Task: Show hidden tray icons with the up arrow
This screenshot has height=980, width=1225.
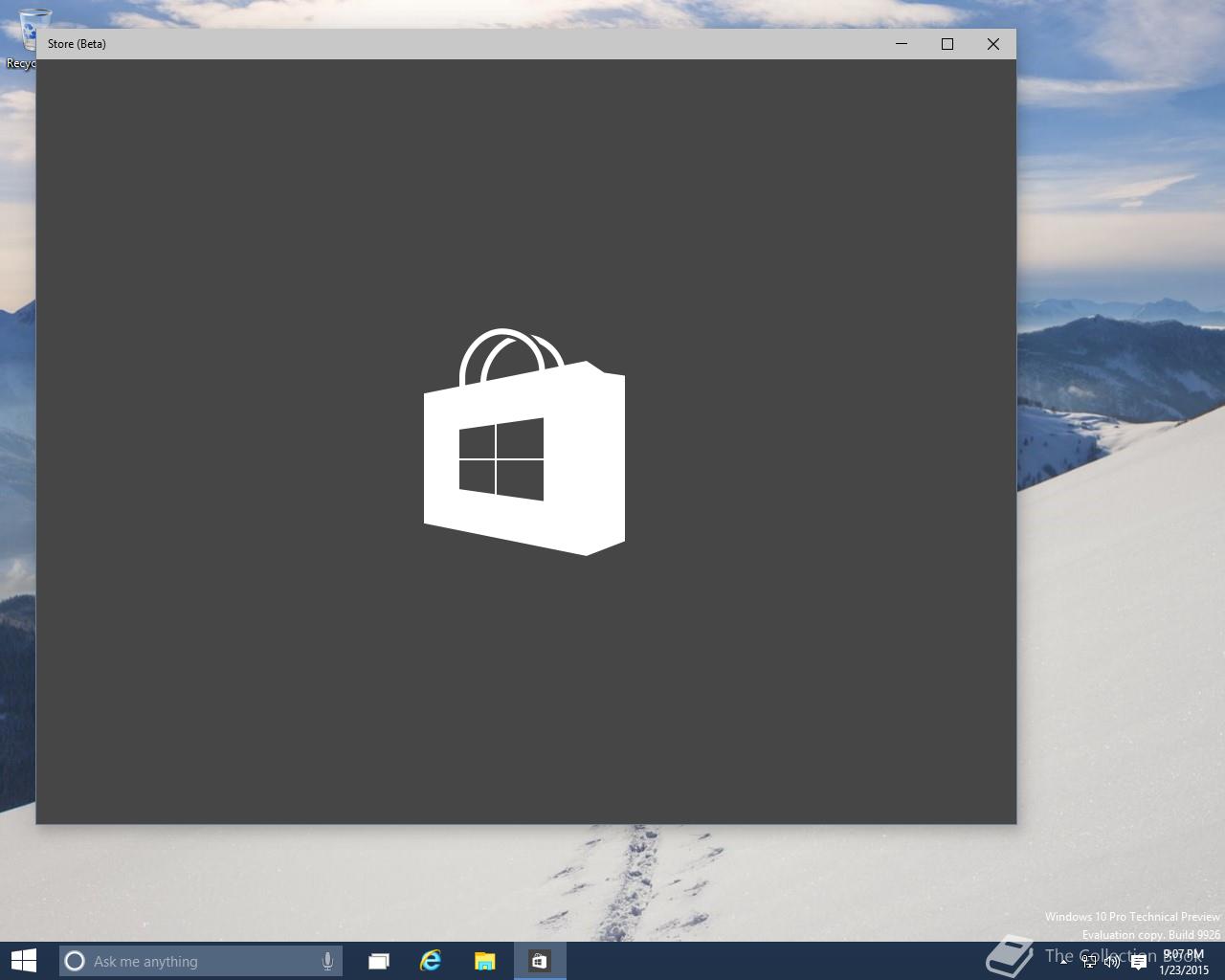Action: click(x=1064, y=962)
